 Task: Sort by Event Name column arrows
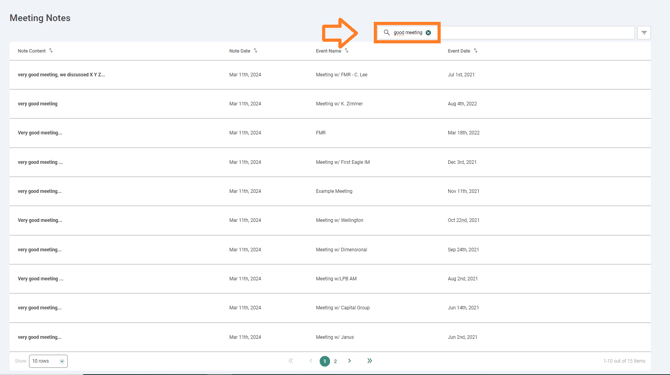pyautogui.click(x=346, y=50)
